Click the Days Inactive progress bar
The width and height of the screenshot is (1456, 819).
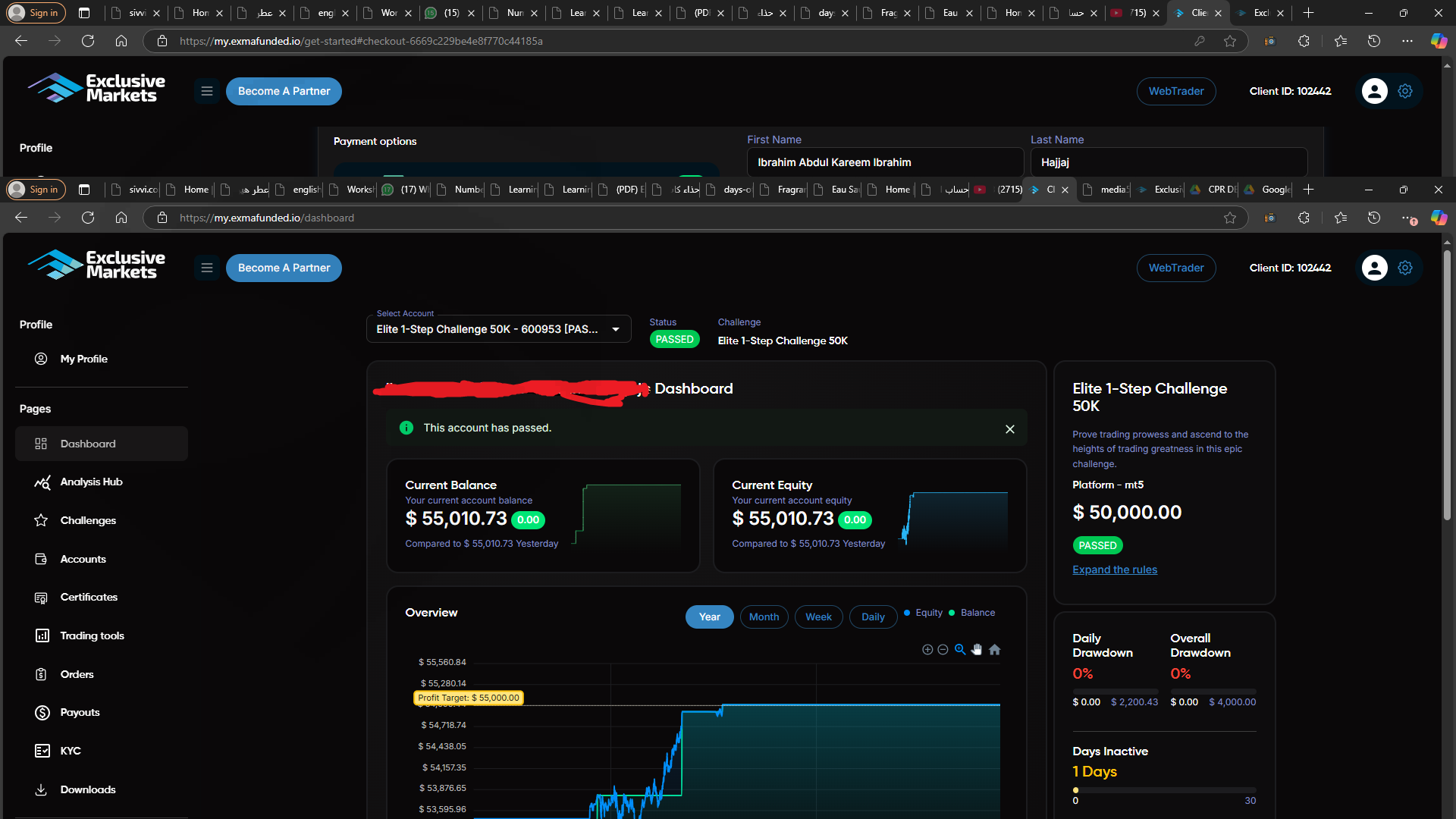click(x=1164, y=790)
